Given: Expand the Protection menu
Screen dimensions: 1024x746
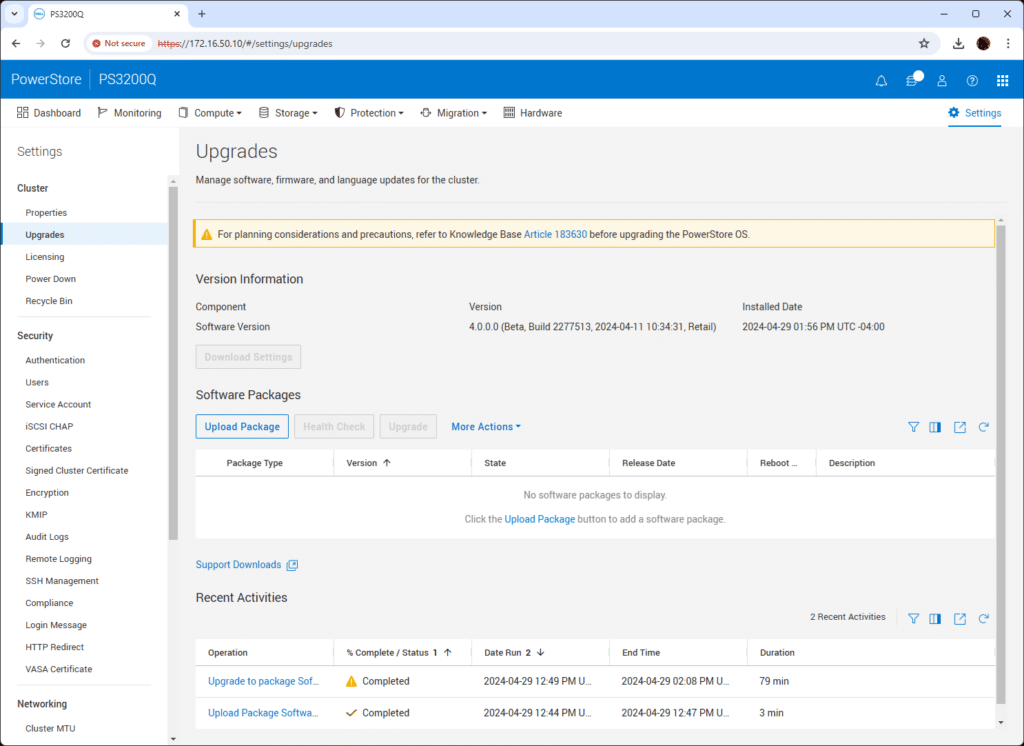Looking at the screenshot, I should pos(369,113).
